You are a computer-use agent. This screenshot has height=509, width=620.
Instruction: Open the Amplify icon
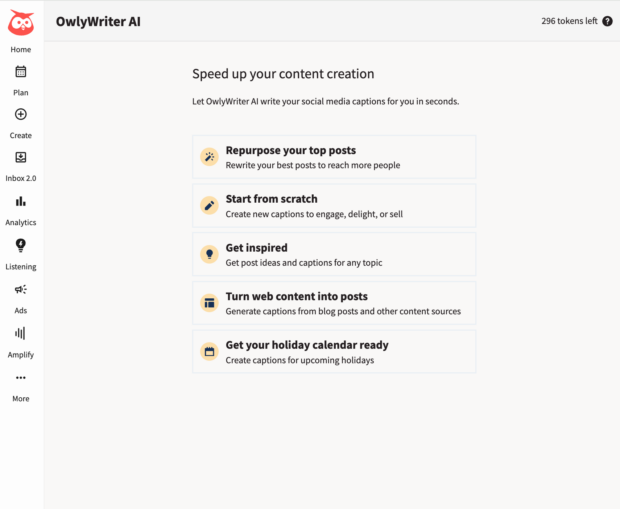[x=21, y=334]
